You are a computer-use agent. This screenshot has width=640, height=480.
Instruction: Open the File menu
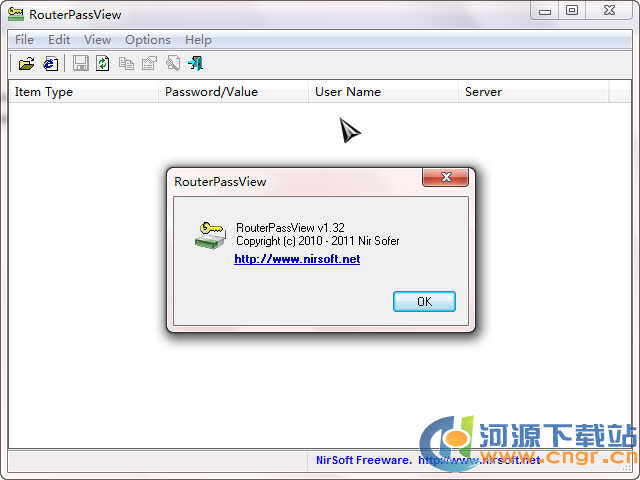24,40
